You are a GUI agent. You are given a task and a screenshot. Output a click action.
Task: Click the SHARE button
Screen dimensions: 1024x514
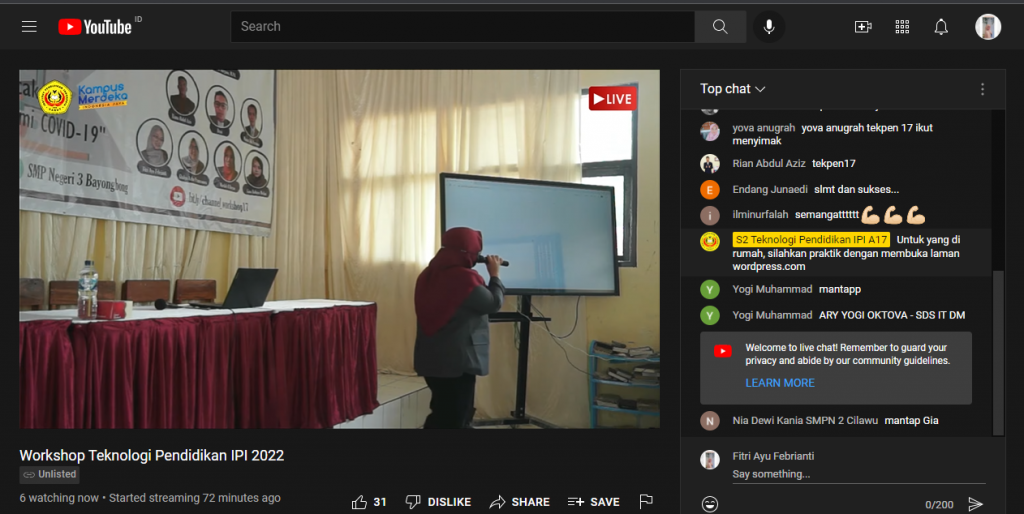pos(520,502)
